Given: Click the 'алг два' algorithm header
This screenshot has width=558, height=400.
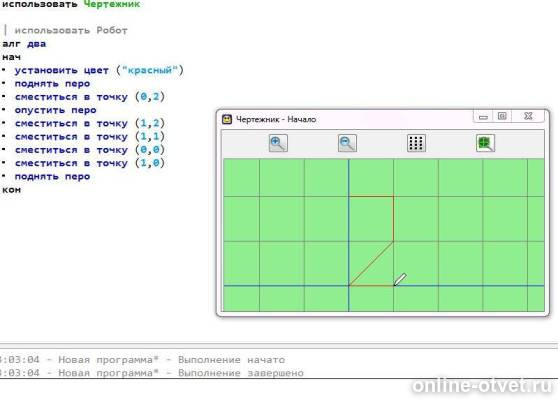Looking at the screenshot, I should (24, 44).
